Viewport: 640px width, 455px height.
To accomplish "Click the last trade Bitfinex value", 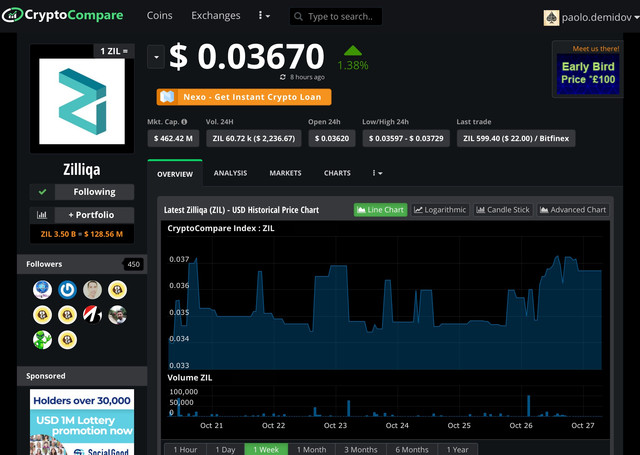I will [x=516, y=138].
